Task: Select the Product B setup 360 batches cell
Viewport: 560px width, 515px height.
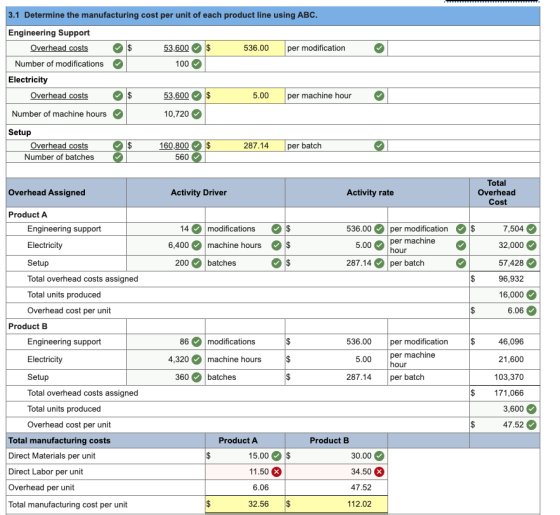Action: point(166,377)
